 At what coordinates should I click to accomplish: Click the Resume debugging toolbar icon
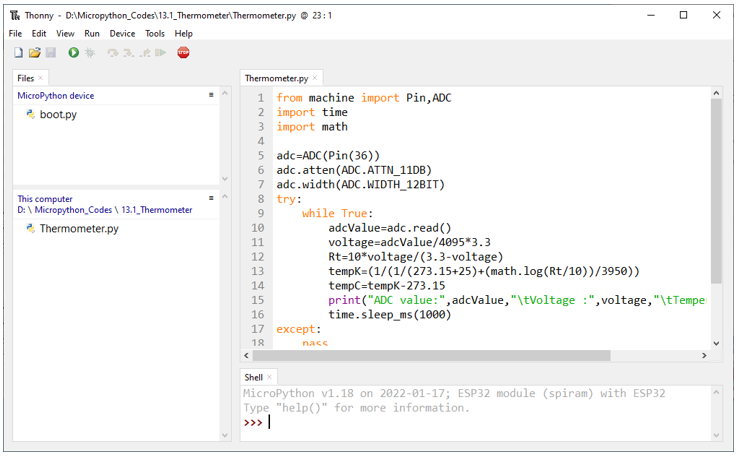(x=161, y=53)
